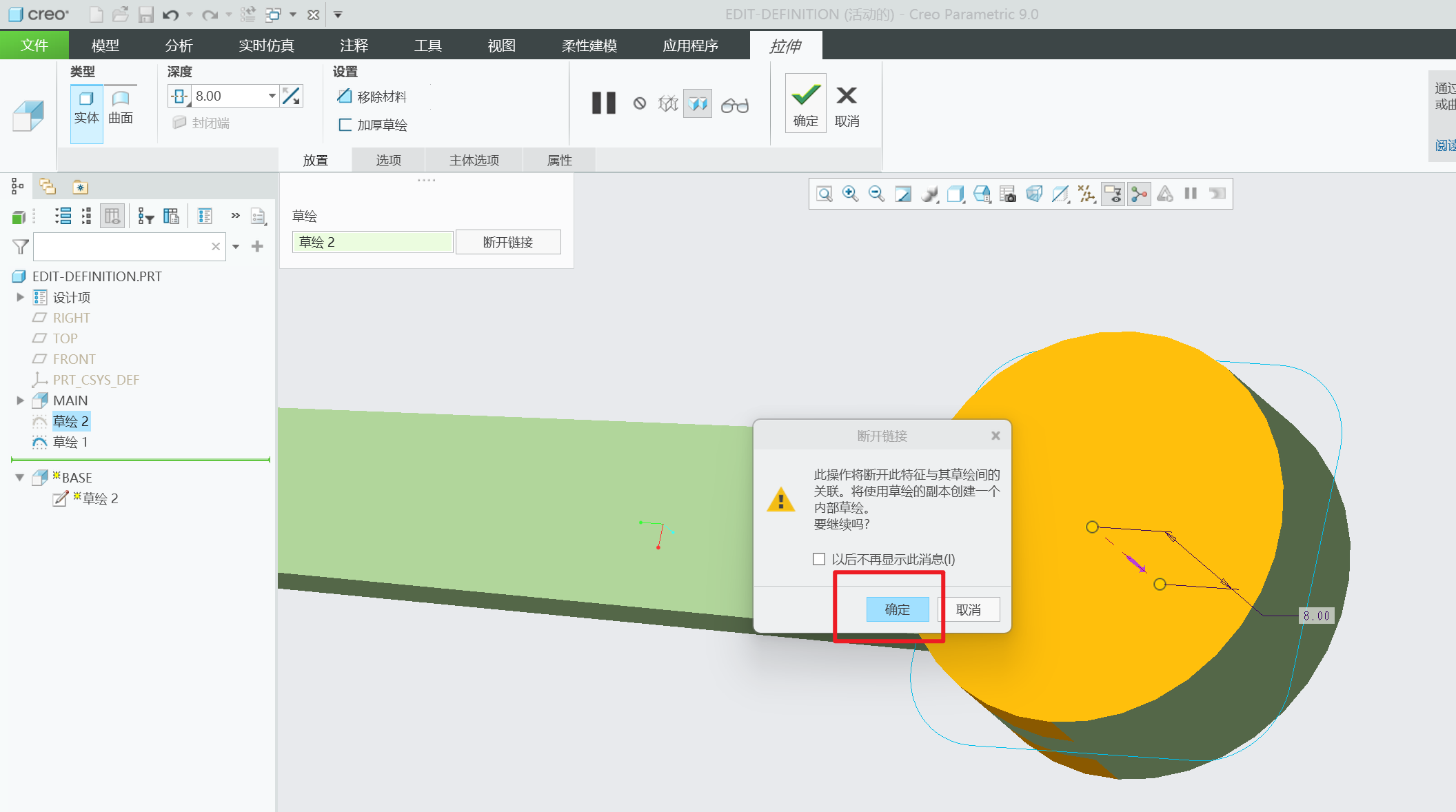1456x812 pixels.
Task: Click the Zoom Out magnifier icon
Action: click(x=876, y=194)
